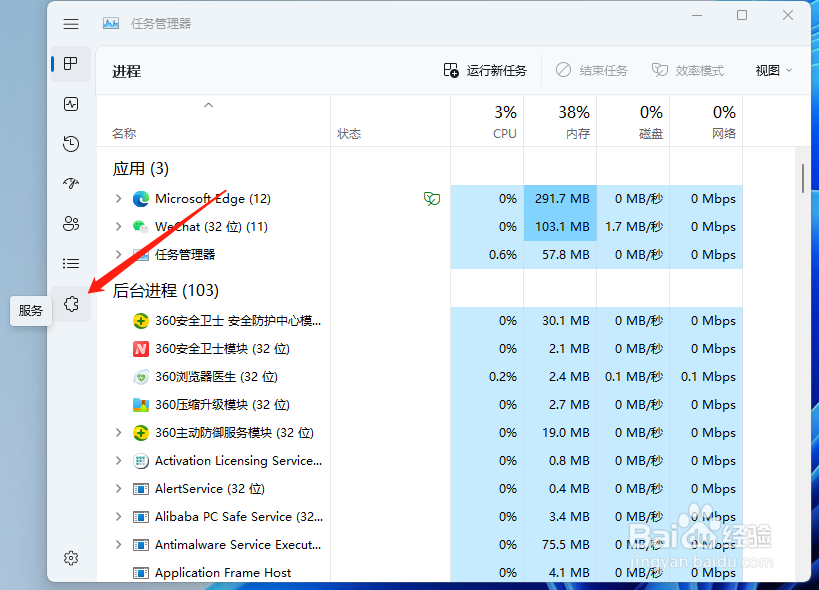
Task: Expand the WeChat (32 位) process group
Action: [x=119, y=227]
